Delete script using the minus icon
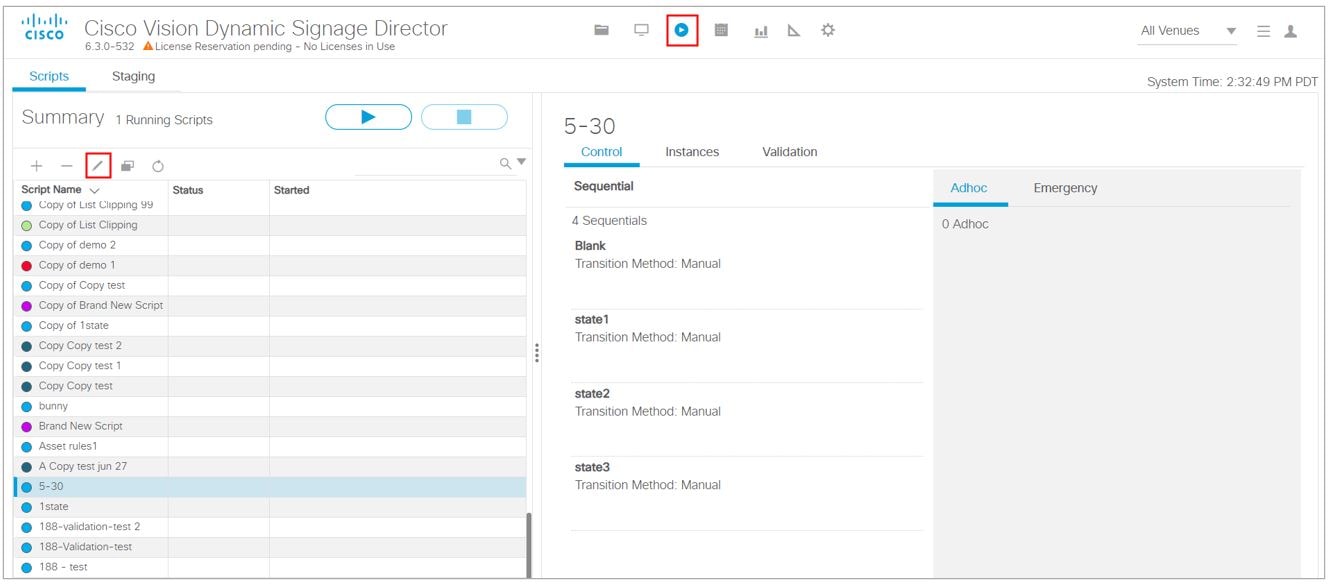Viewport: 1330px width, 586px height. tap(67, 165)
